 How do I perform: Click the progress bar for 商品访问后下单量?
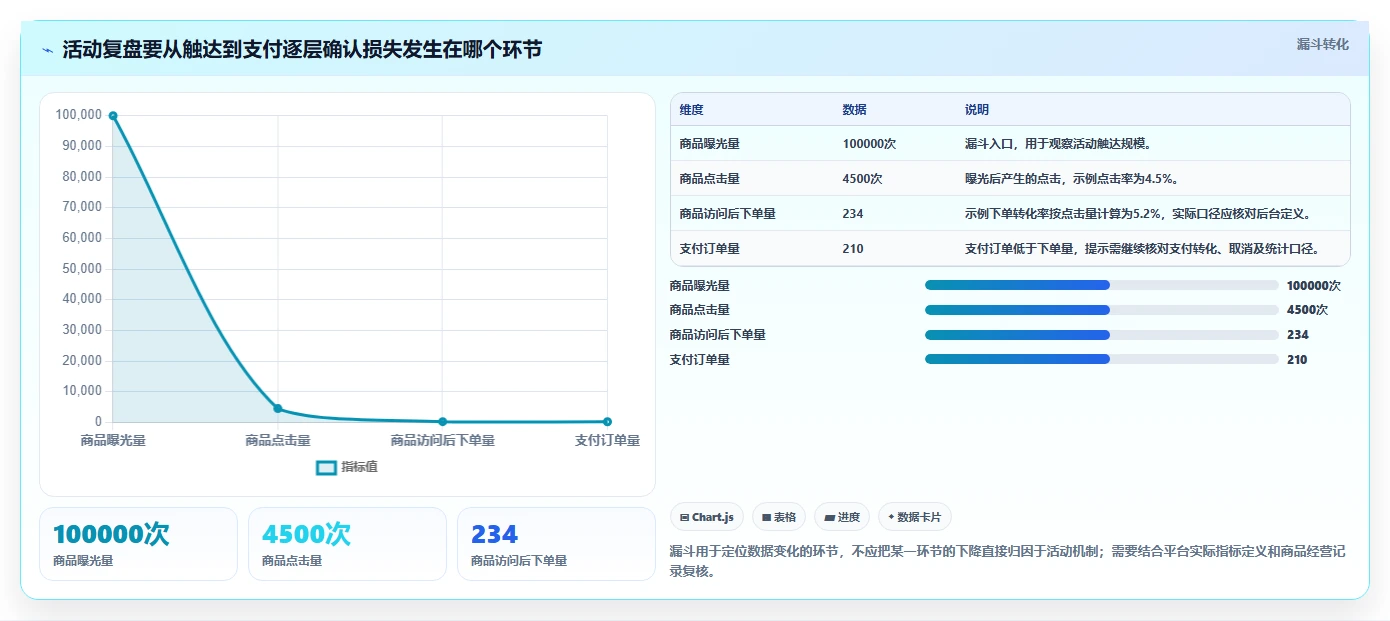pos(1102,335)
